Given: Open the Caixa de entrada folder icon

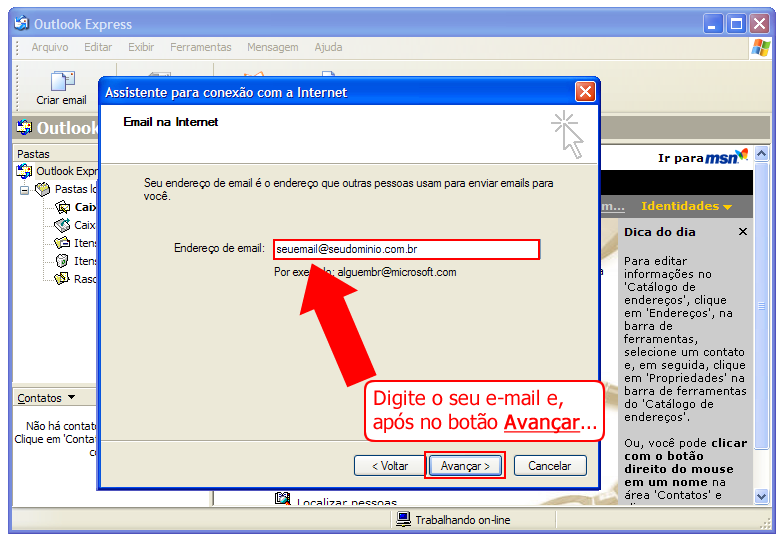Looking at the screenshot, I should coord(62,207).
